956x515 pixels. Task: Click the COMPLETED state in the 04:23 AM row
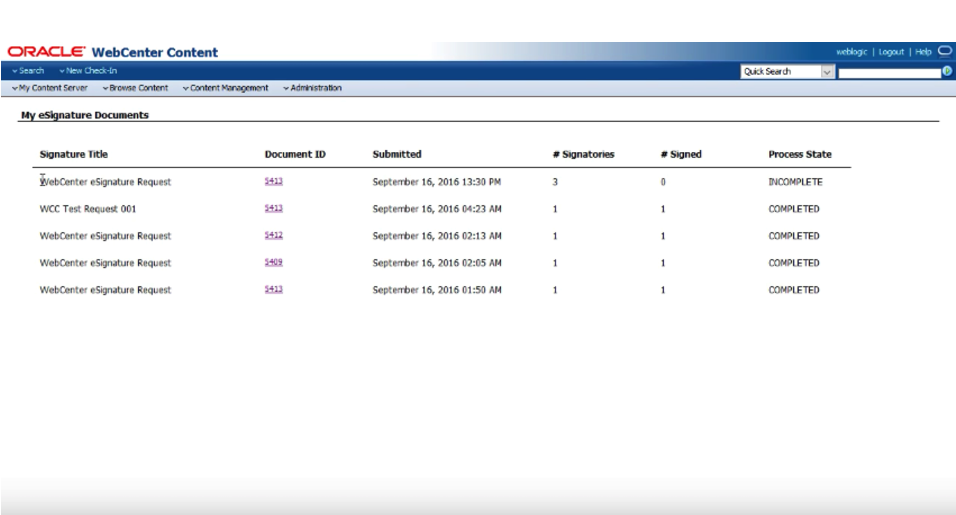point(794,209)
